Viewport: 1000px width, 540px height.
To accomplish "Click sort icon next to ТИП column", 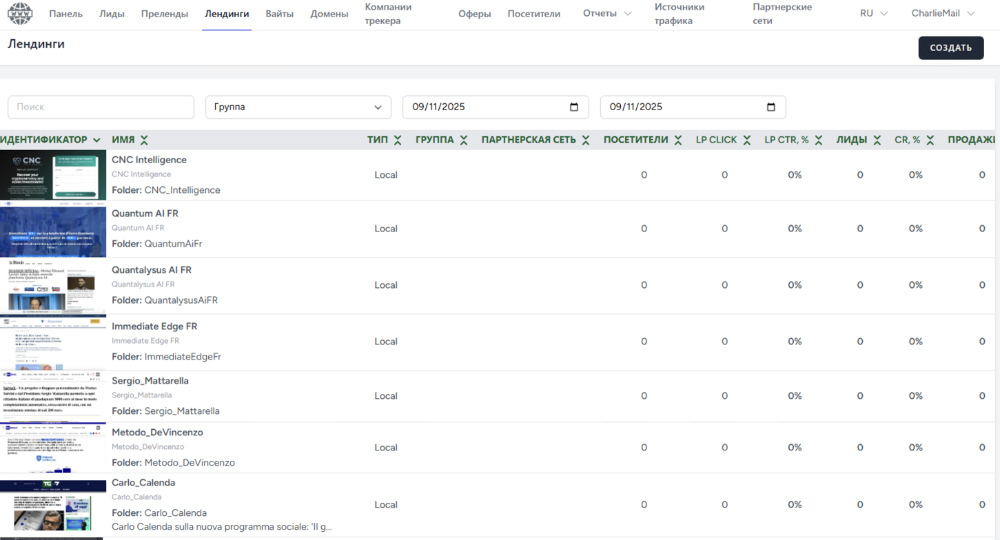I will point(398,140).
